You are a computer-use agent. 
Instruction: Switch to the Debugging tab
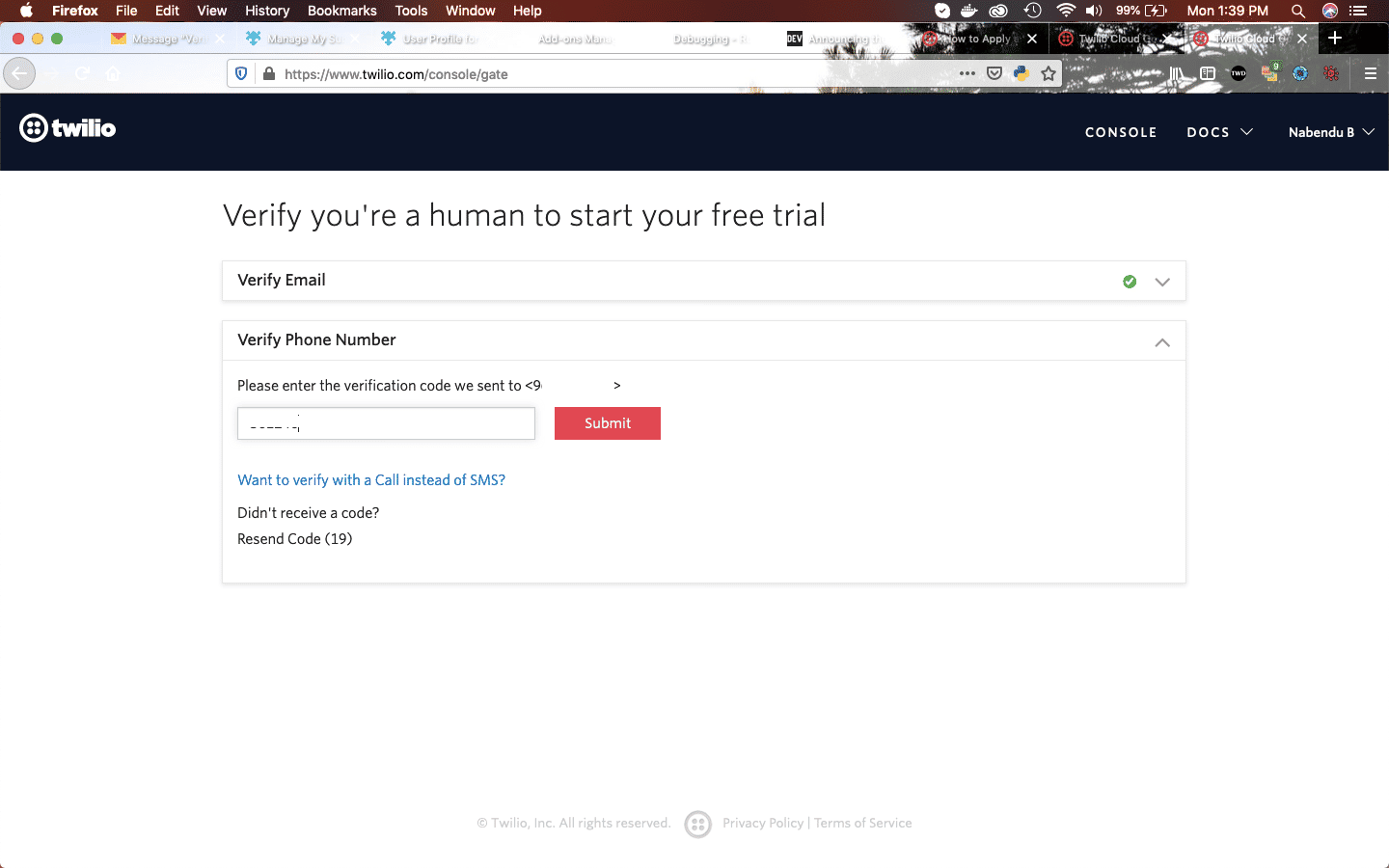pos(710,39)
